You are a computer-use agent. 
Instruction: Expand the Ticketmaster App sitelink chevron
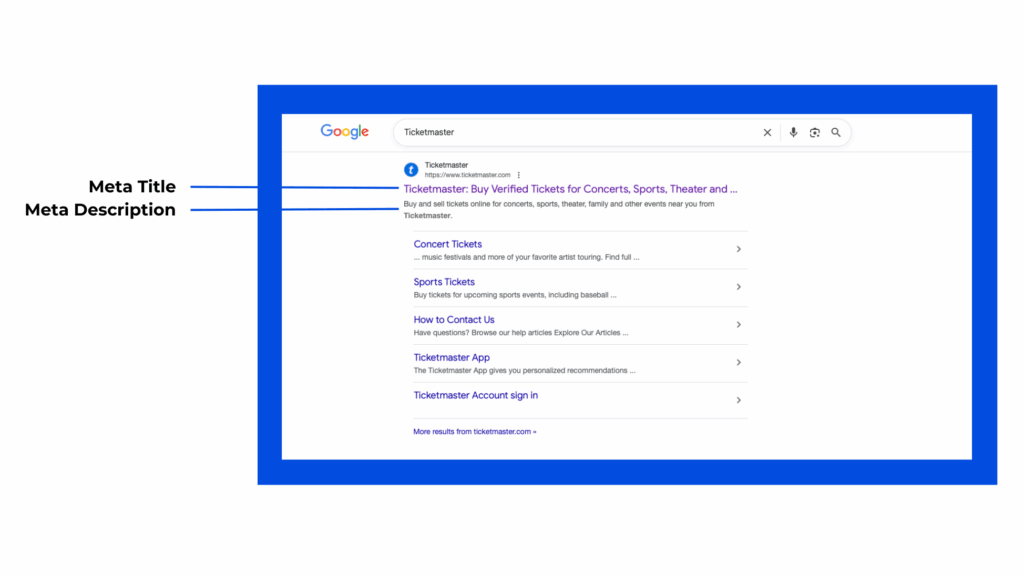[738, 363]
